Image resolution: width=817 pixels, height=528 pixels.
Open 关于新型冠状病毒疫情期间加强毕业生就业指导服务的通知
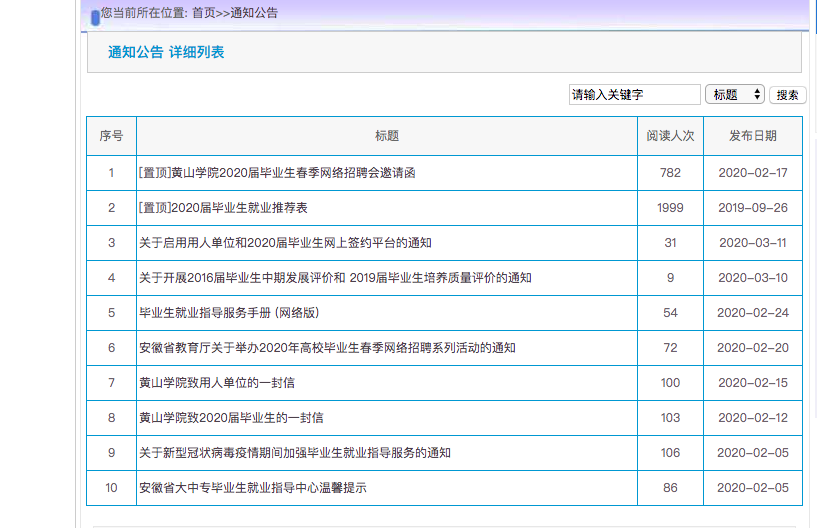pos(295,452)
